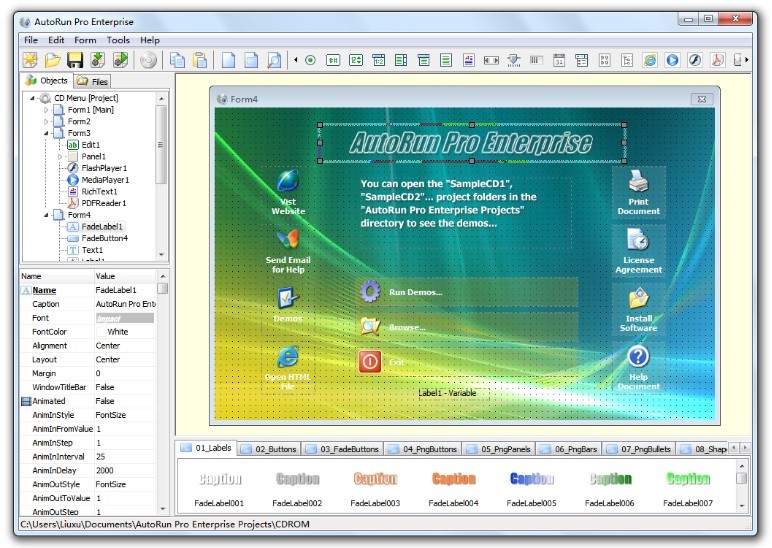The width and height of the screenshot is (772, 548).
Task: Collapse the Animated property group
Action: pos(25,401)
